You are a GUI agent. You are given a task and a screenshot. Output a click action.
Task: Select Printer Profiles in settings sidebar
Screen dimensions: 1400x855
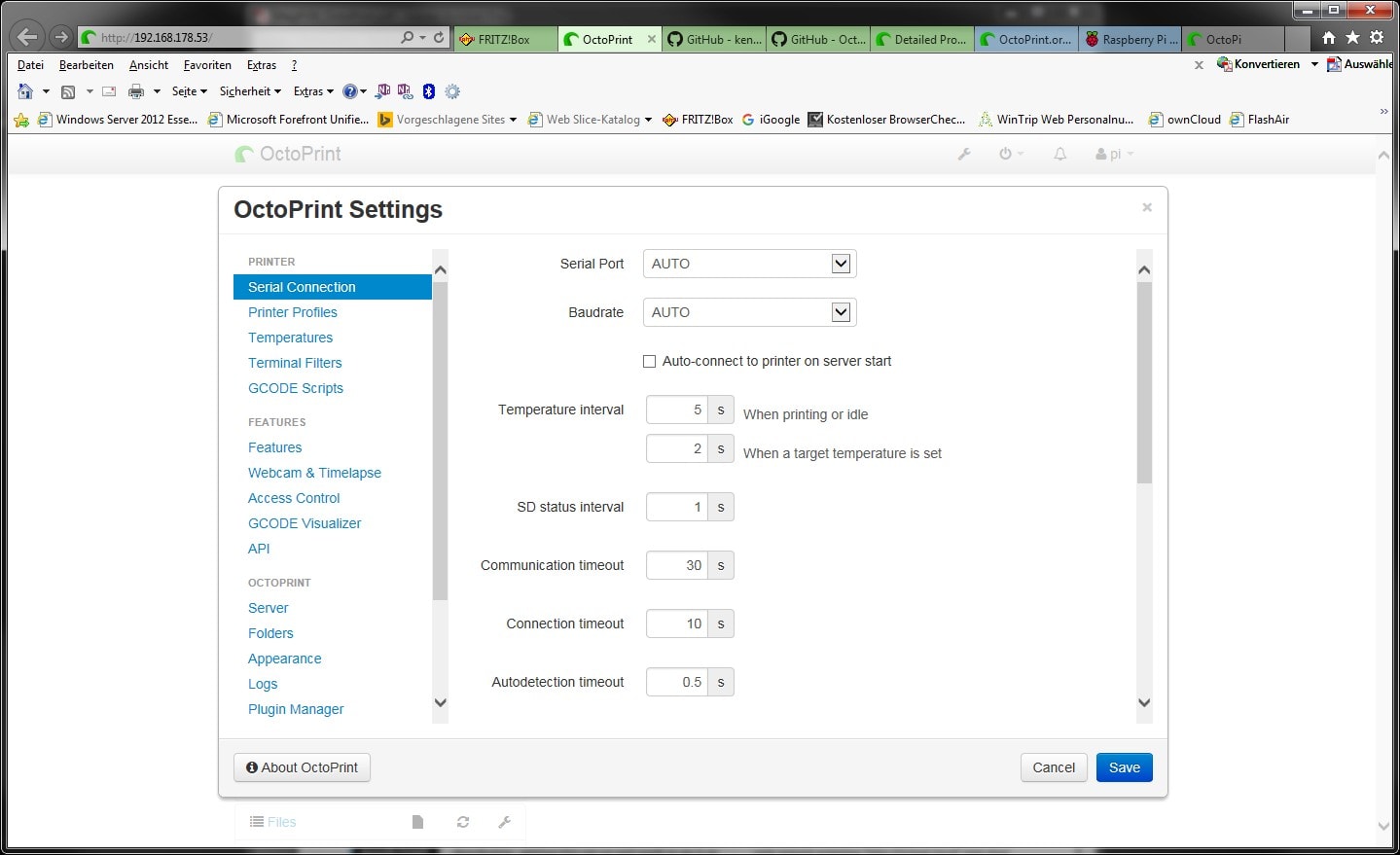293,312
